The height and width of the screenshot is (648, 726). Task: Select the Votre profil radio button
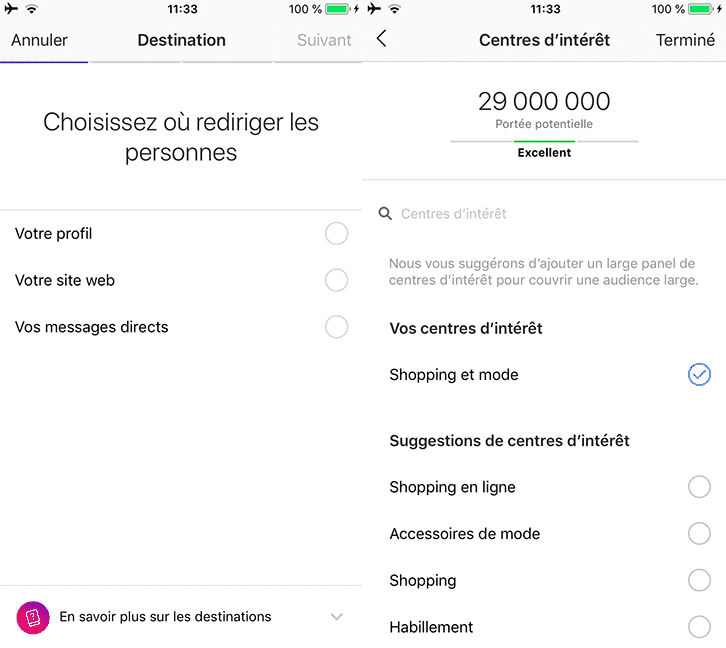click(336, 234)
